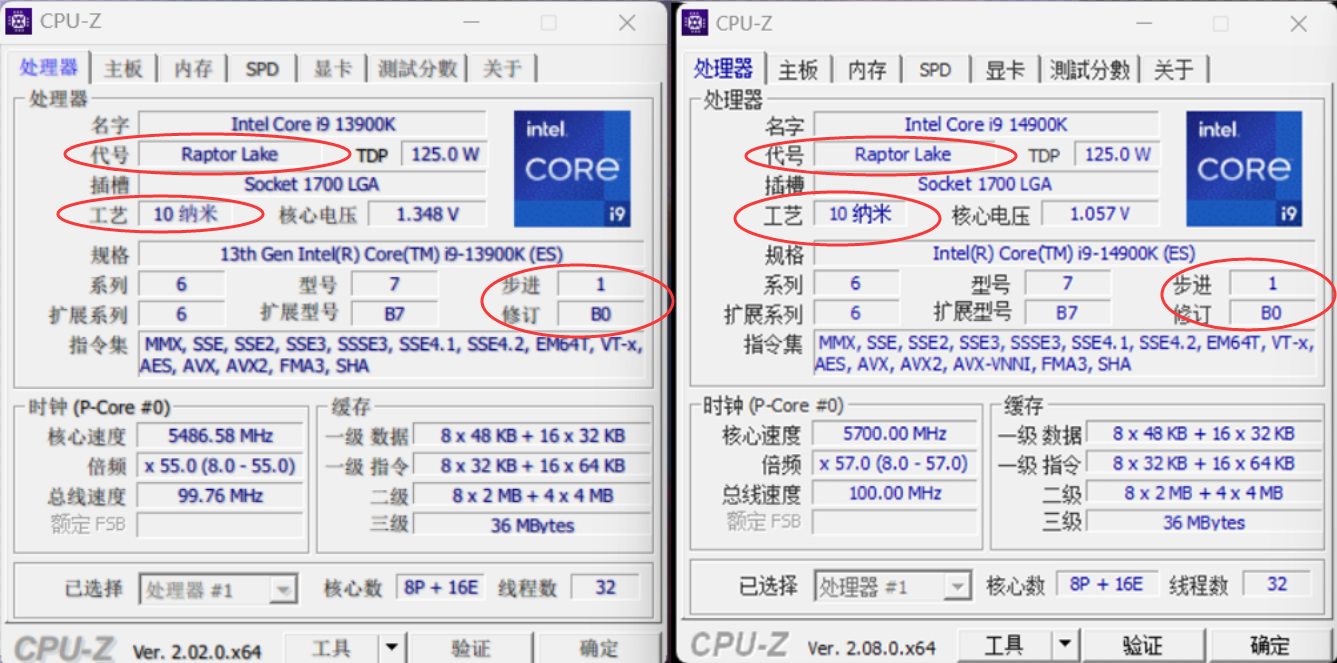
Task: Select the 处理器 tab in the 13900K window
Action: click(49, 67)
